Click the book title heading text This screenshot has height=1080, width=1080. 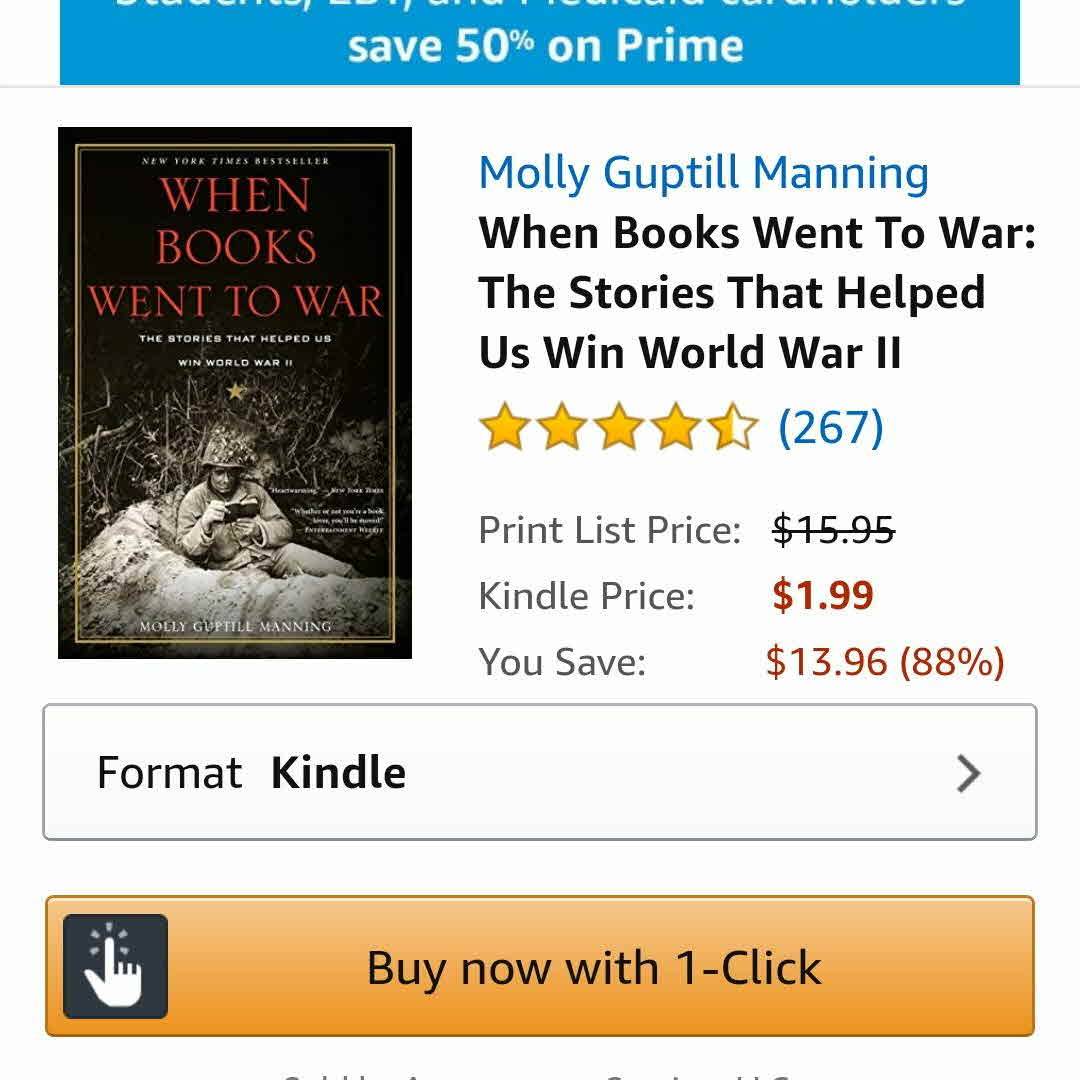757,292
